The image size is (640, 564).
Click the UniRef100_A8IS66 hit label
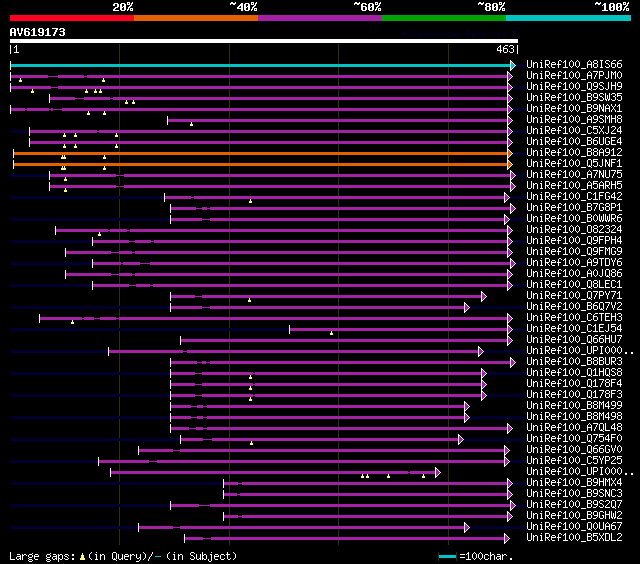coord(574,64)
